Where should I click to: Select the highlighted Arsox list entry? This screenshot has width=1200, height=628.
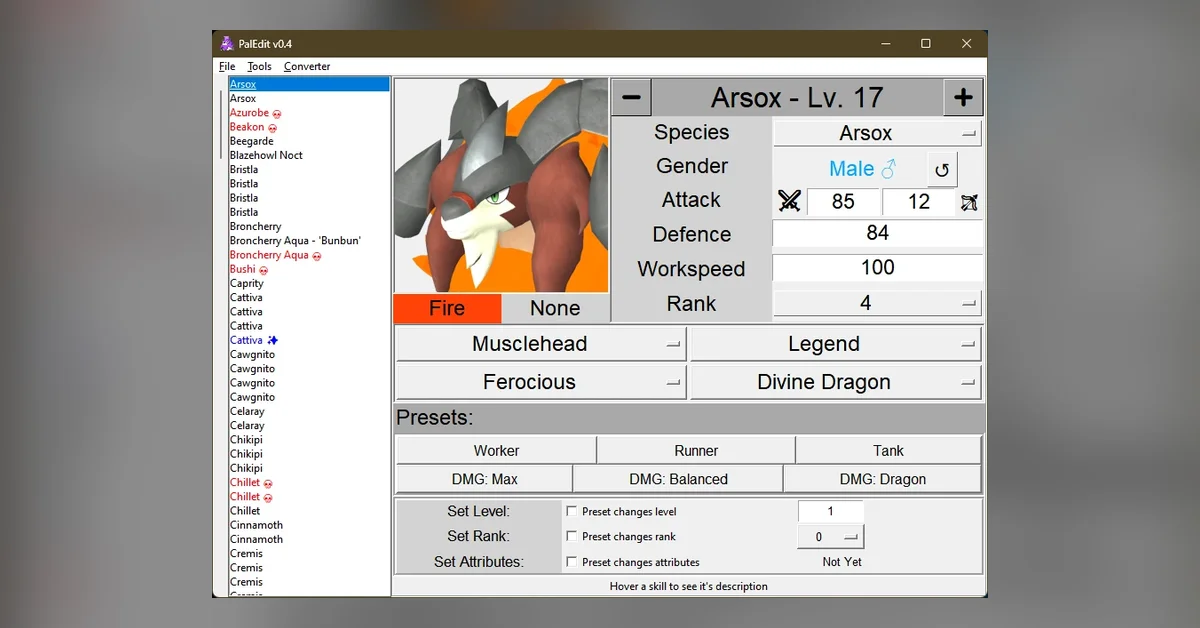click(309, 84)
